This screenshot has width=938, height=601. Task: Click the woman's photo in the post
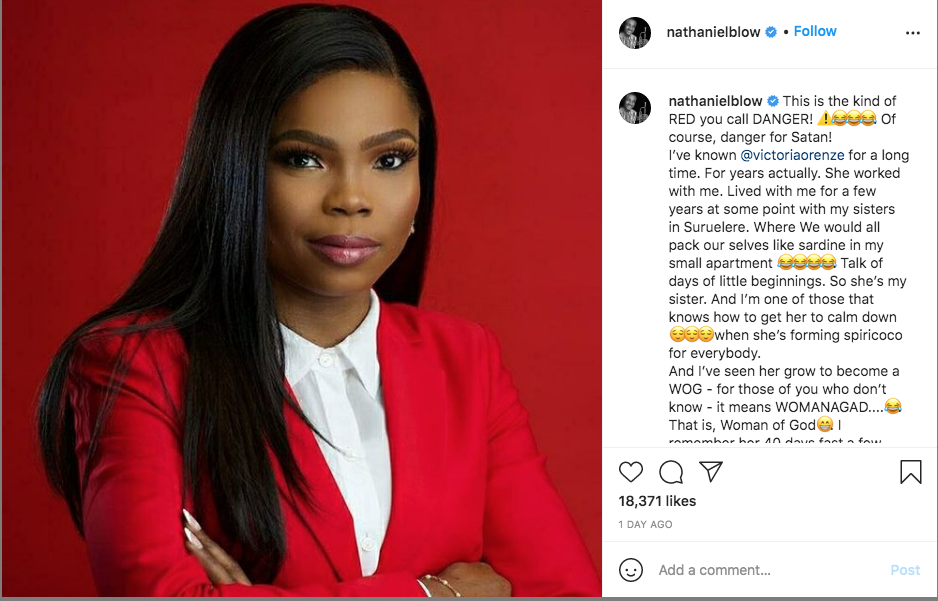point(302,298)
